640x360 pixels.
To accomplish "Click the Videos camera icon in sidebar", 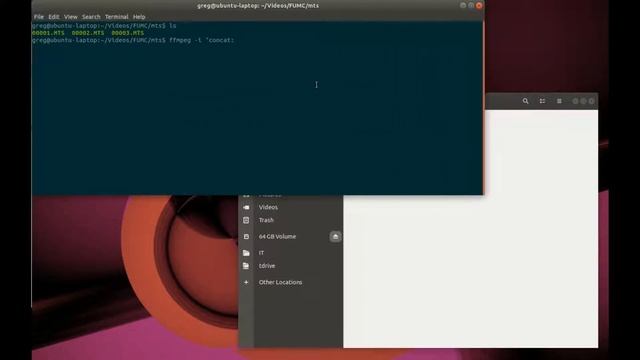I will tap(246, 207).
